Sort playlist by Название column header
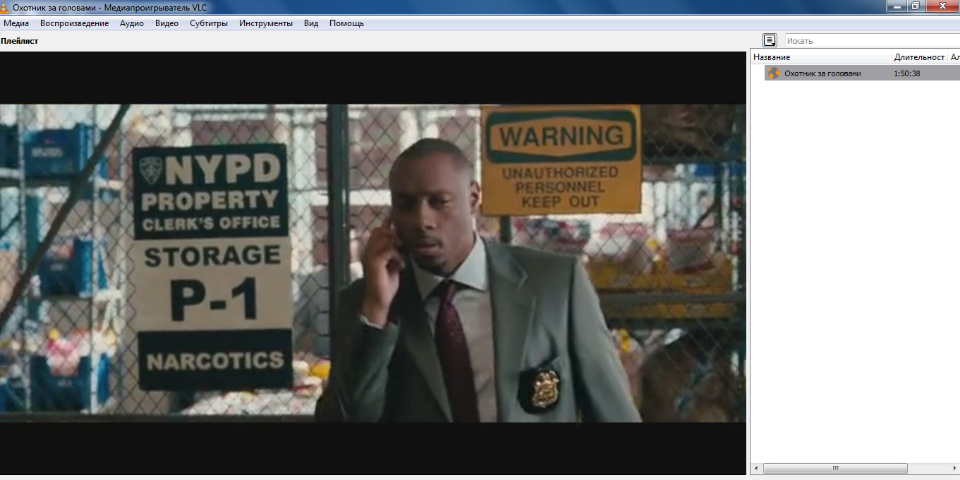 click(x=820, y=57)
